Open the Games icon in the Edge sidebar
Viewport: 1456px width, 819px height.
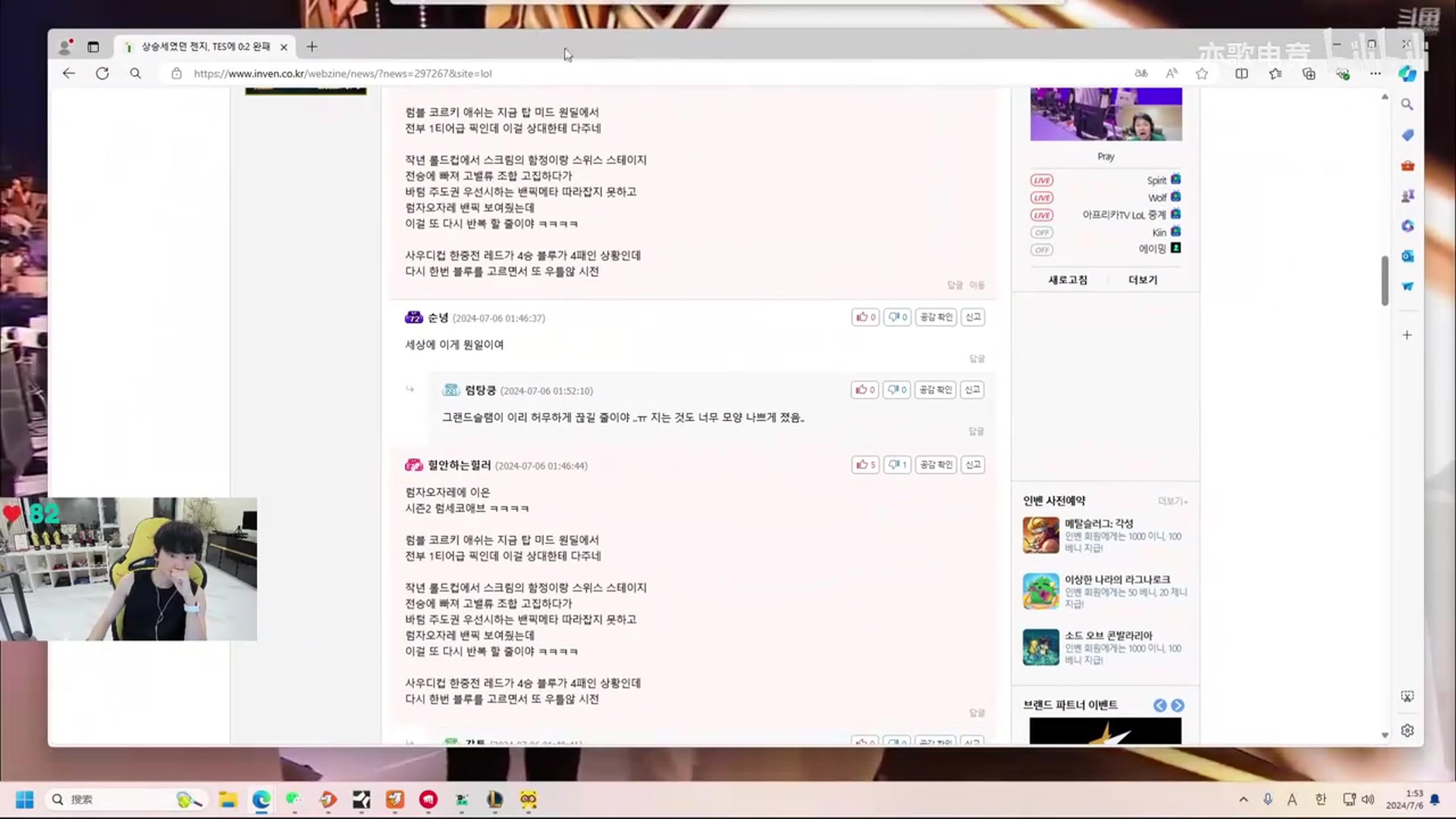point(1407,196)
